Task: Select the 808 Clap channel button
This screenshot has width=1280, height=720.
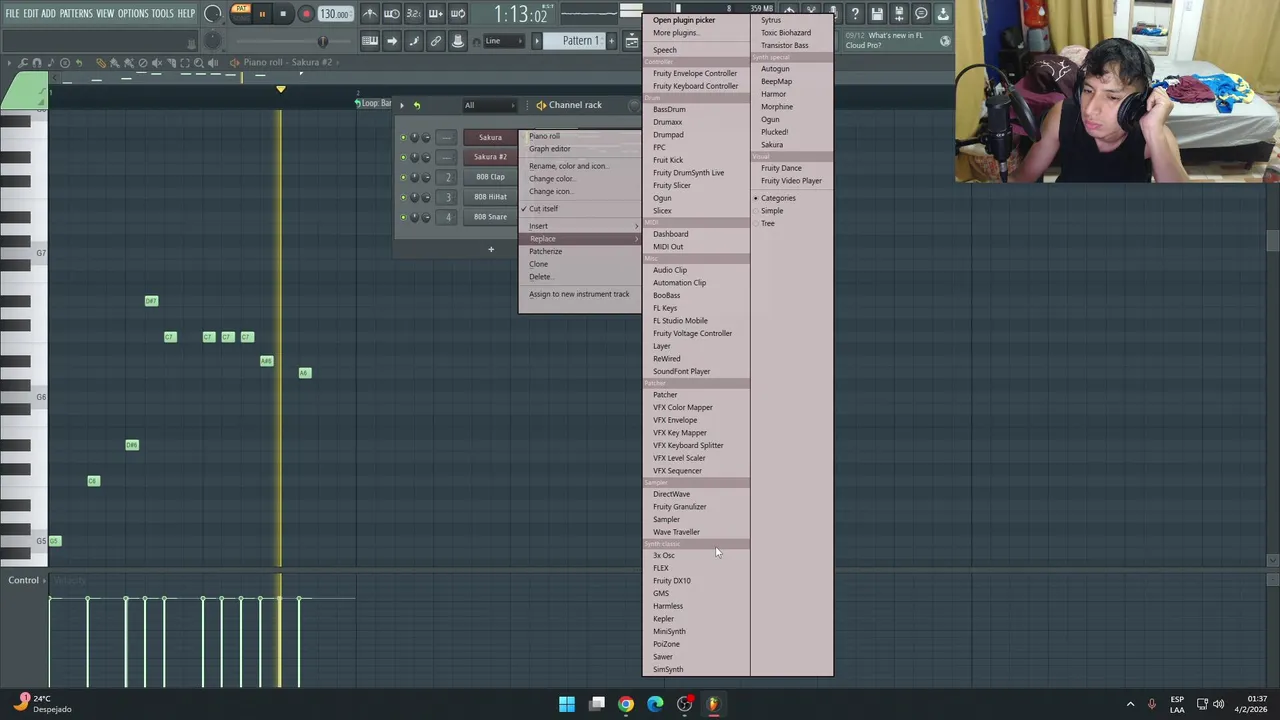Action: click(490, 178)
